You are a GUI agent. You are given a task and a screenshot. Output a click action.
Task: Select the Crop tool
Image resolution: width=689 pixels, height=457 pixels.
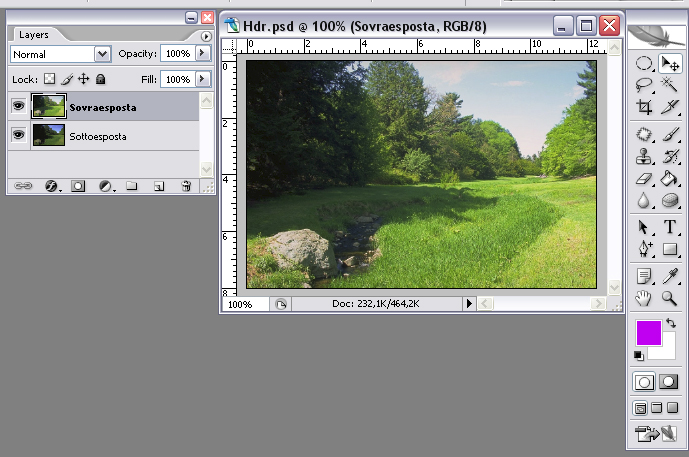coord(645,107)
